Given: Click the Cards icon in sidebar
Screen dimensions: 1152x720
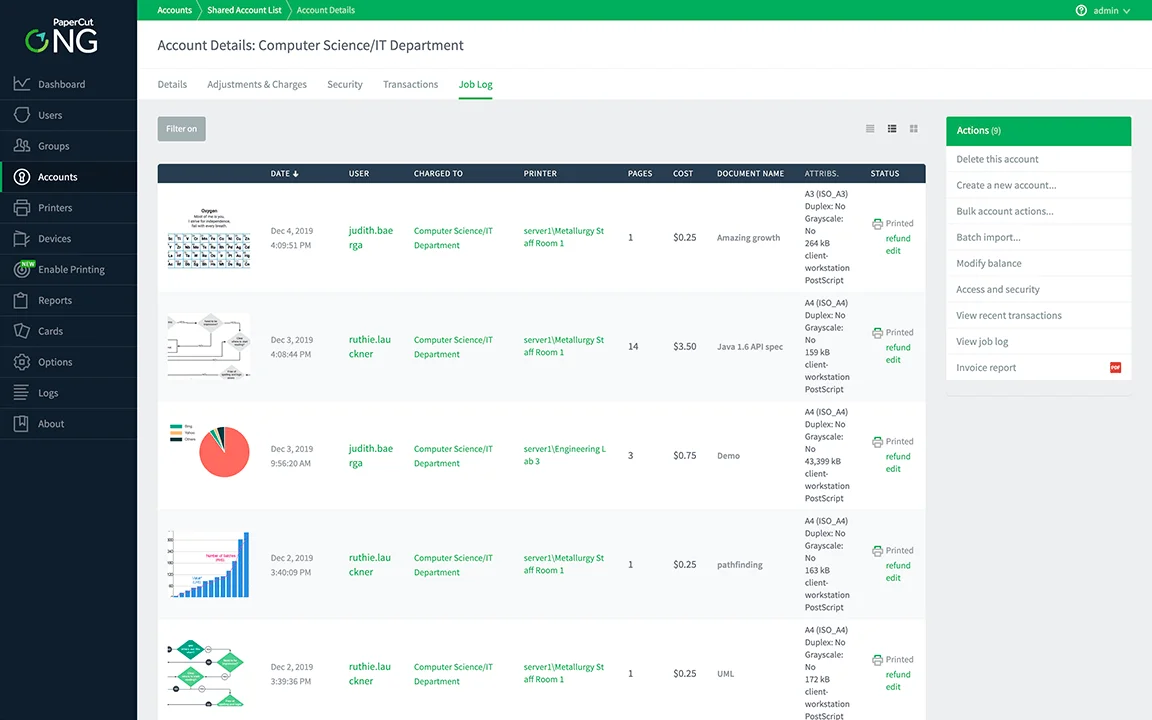Looking at the screenshot, I should 21,331.
